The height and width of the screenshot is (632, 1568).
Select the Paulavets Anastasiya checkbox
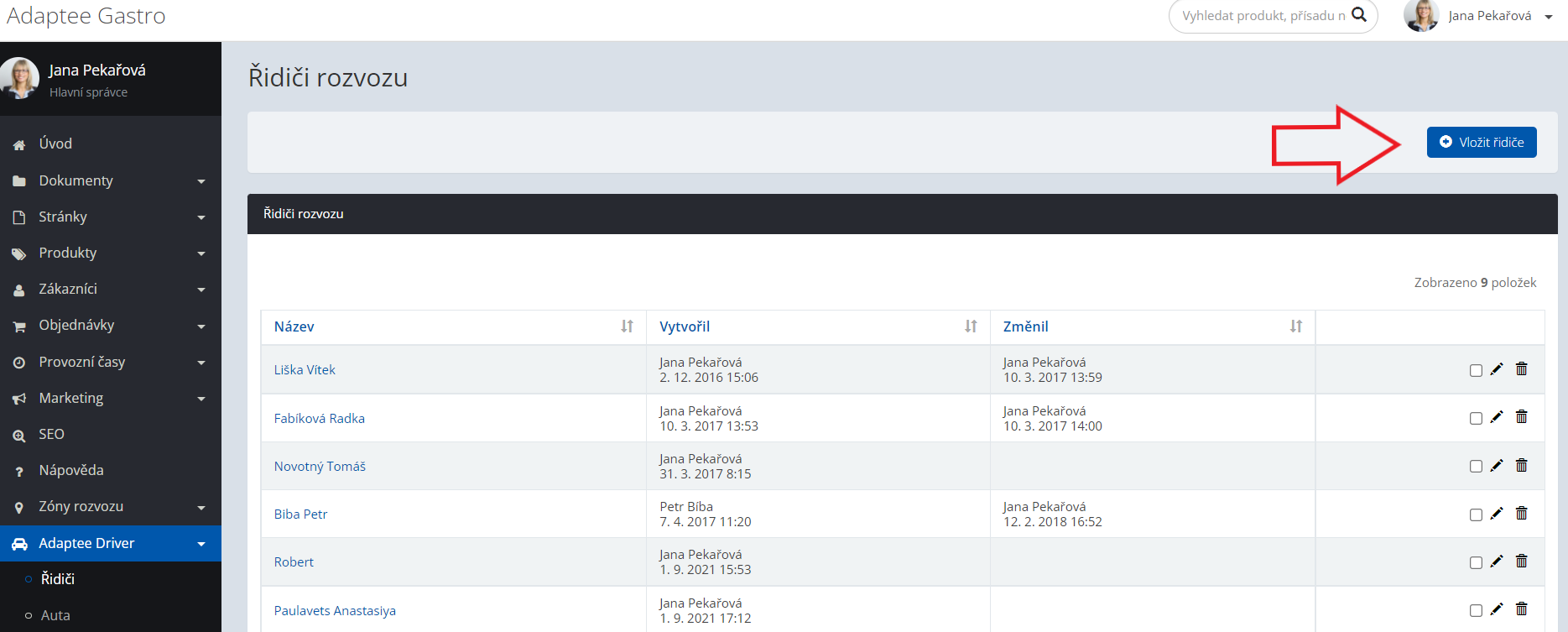tap(1476, 610)
